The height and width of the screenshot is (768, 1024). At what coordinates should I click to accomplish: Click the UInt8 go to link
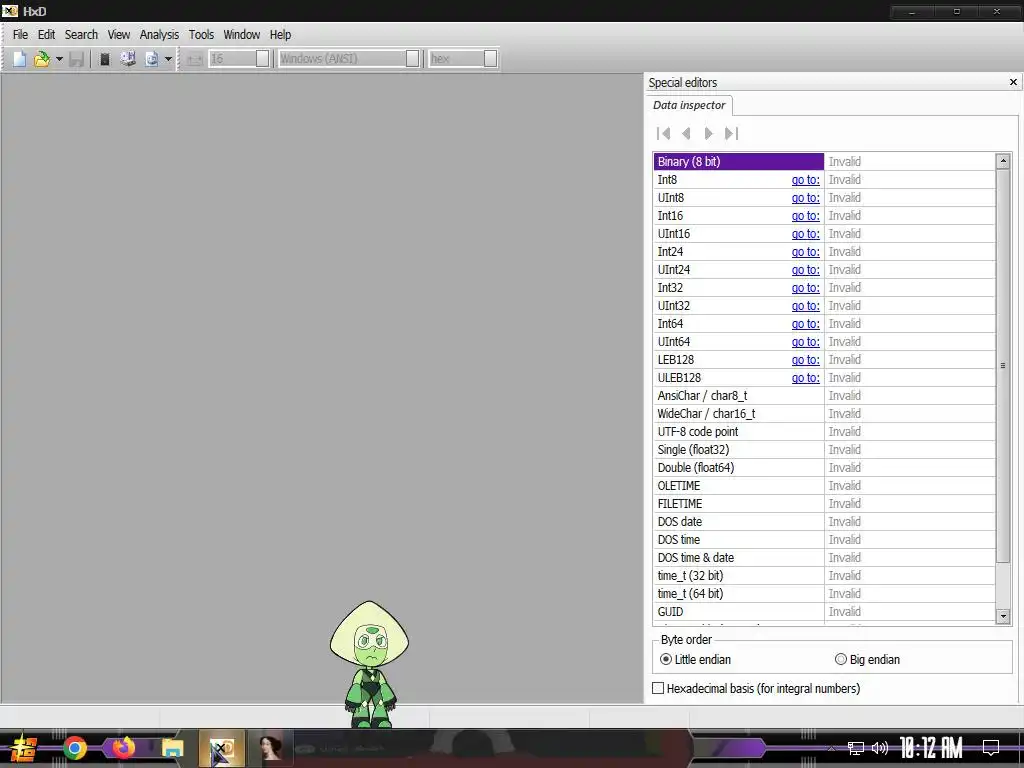coord(805,198)
